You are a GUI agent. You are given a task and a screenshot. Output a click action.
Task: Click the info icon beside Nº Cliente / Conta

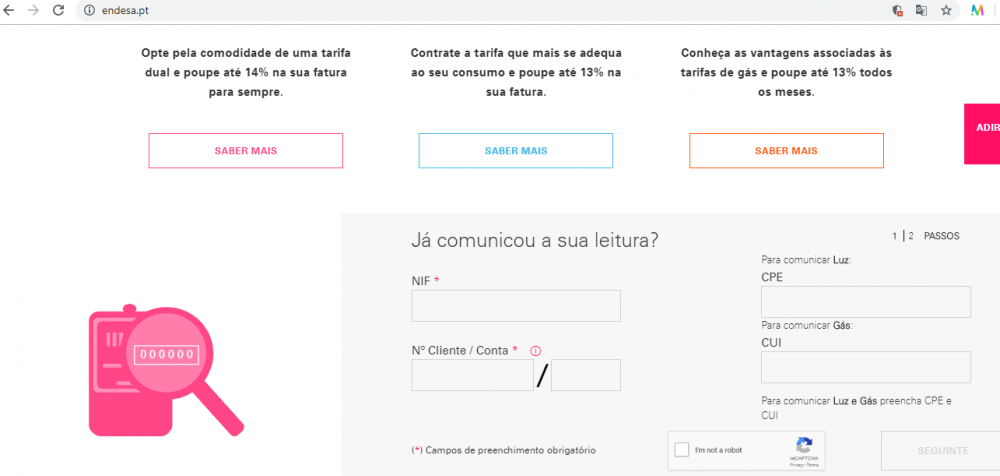(536, 351)
